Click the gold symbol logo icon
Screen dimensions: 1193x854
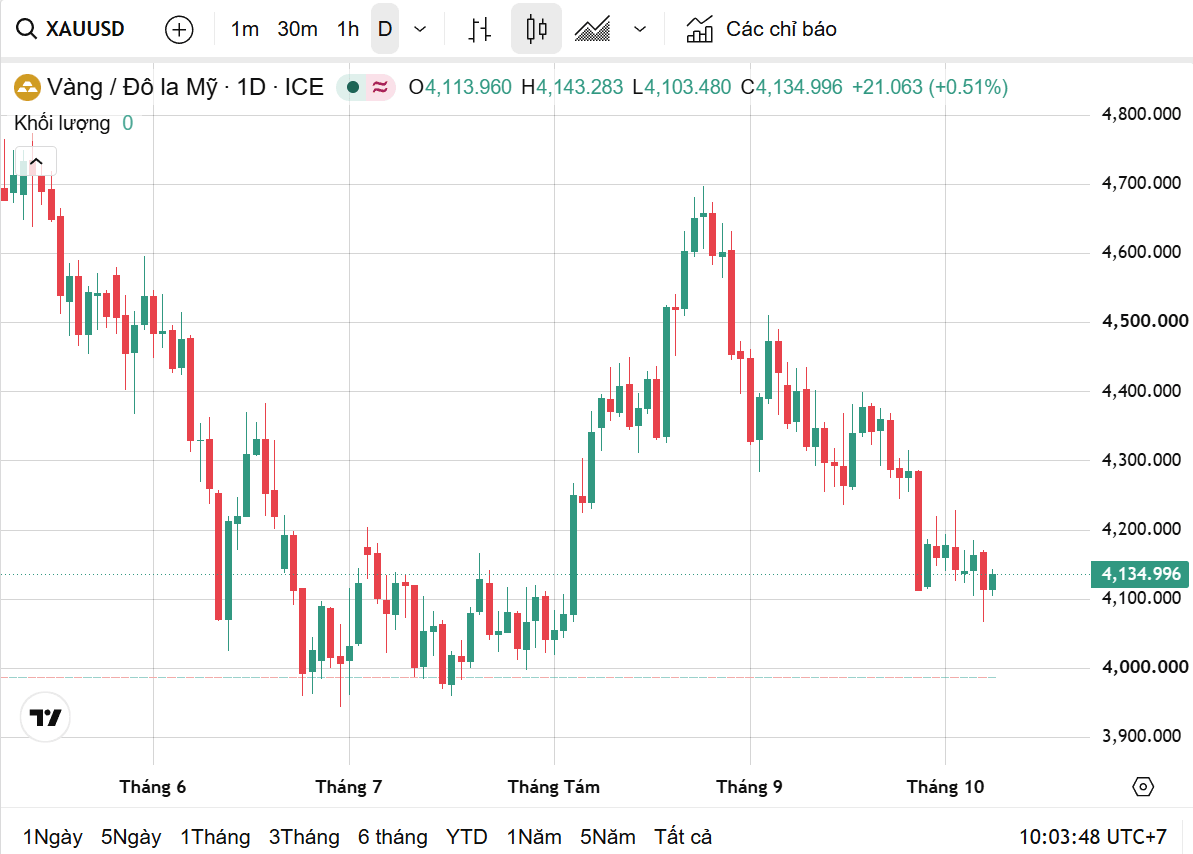[x=27, y=88]
